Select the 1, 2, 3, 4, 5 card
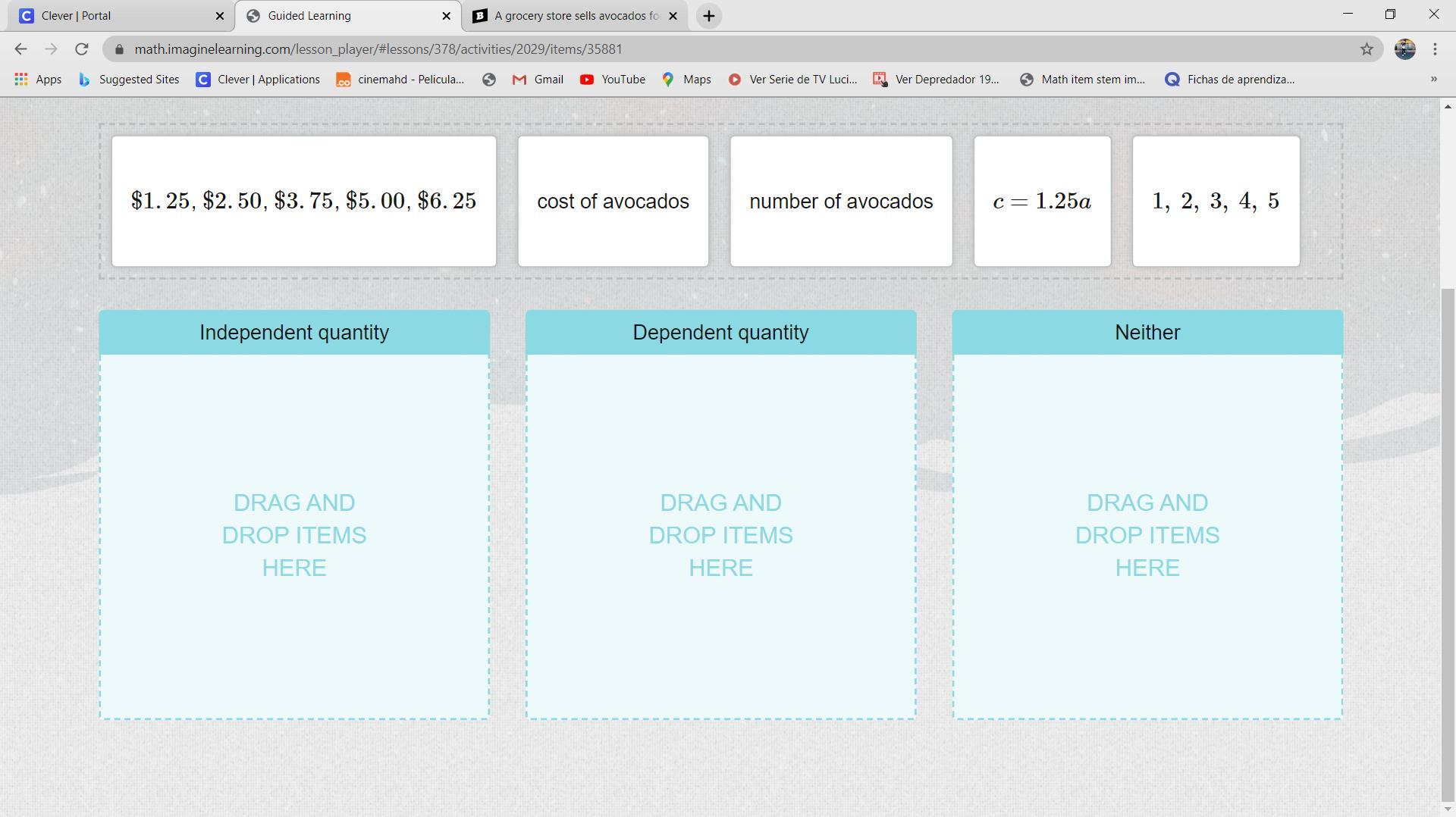The image size is (1456, 817). tap(1216, 202)
